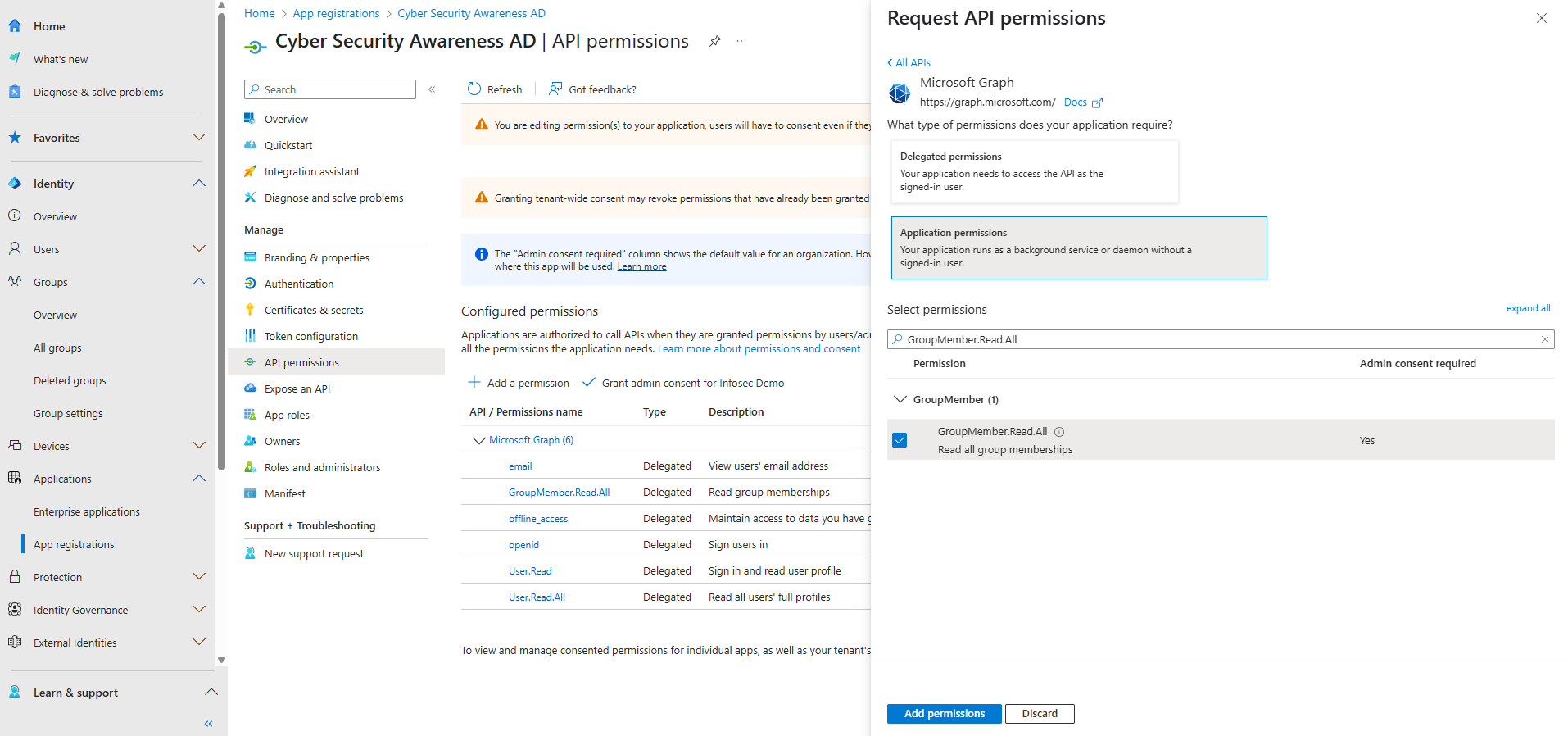This screenshot has height=736, width=1568.
Task: Clear the GroupMember.Read.All search field
Action: (x=1544, y=338)
